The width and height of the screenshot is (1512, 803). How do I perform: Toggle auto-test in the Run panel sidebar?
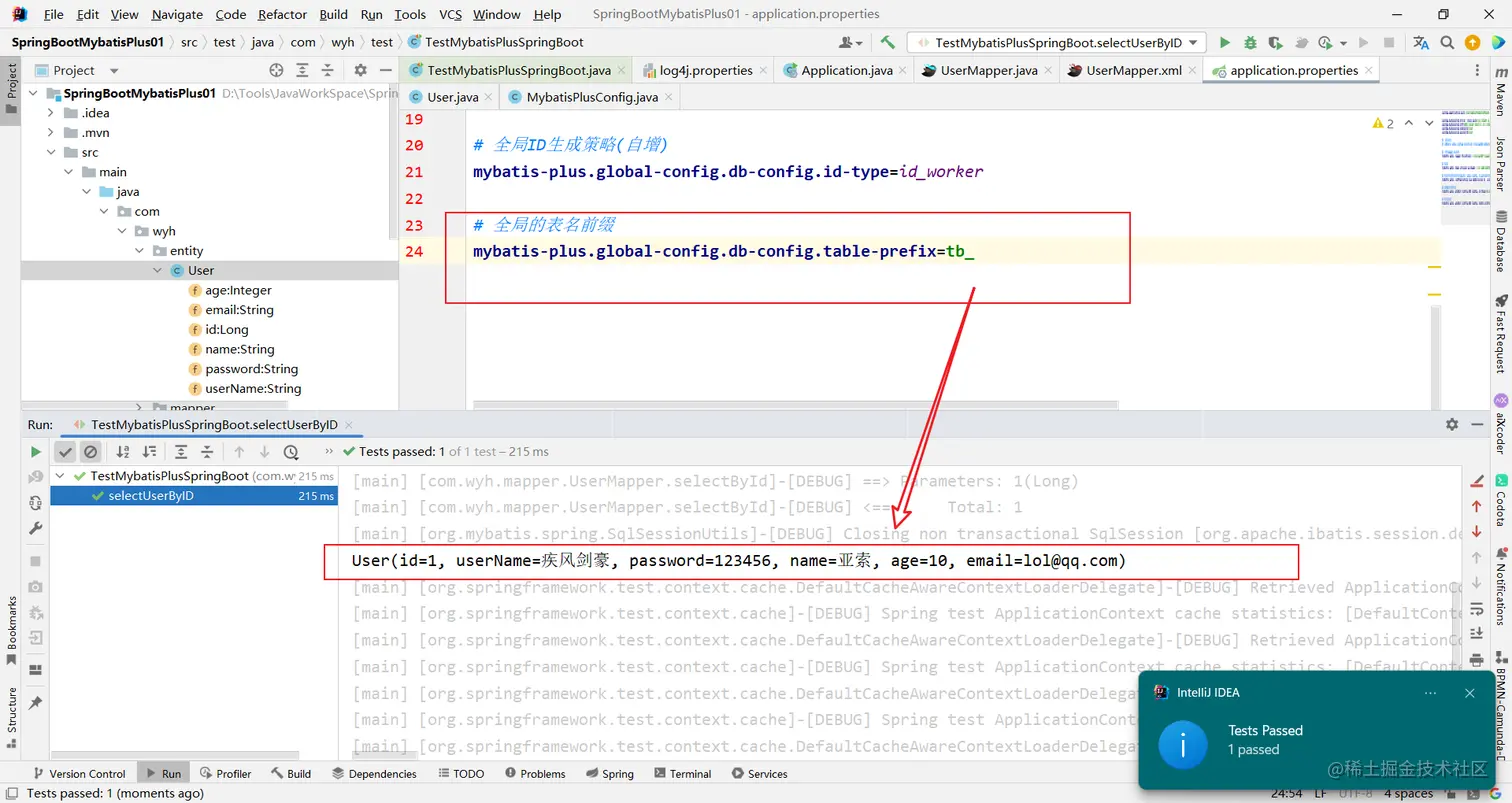coord(36,502)
